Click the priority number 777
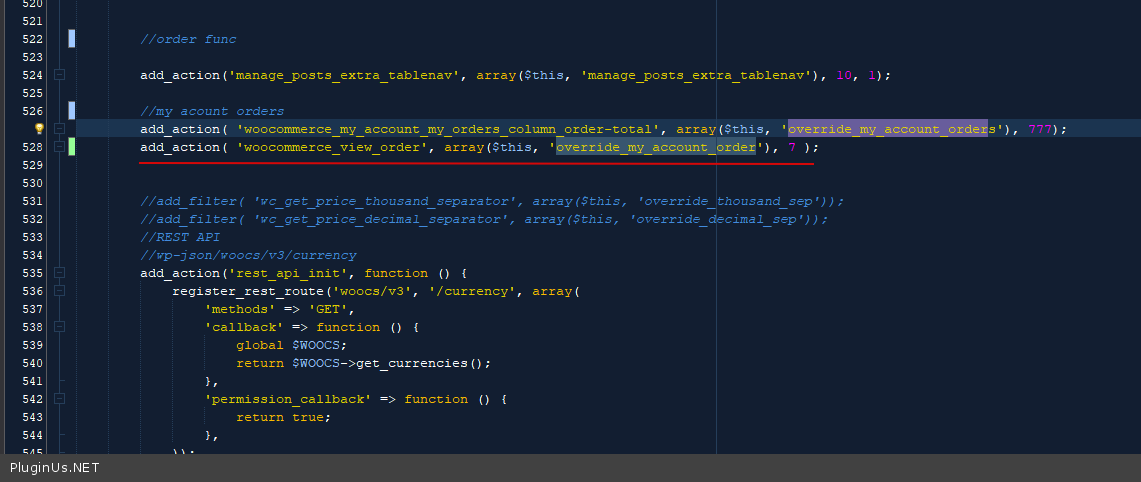The image size is (1141, 482). 1043,129
